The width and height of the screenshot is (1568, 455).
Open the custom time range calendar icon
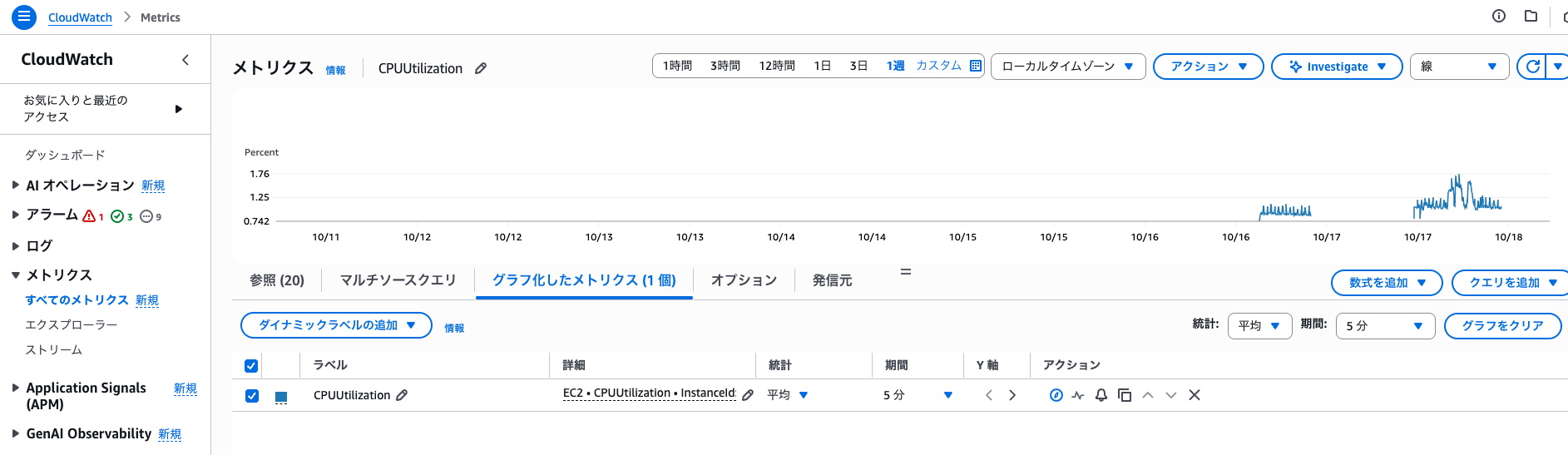pos(976,66)
